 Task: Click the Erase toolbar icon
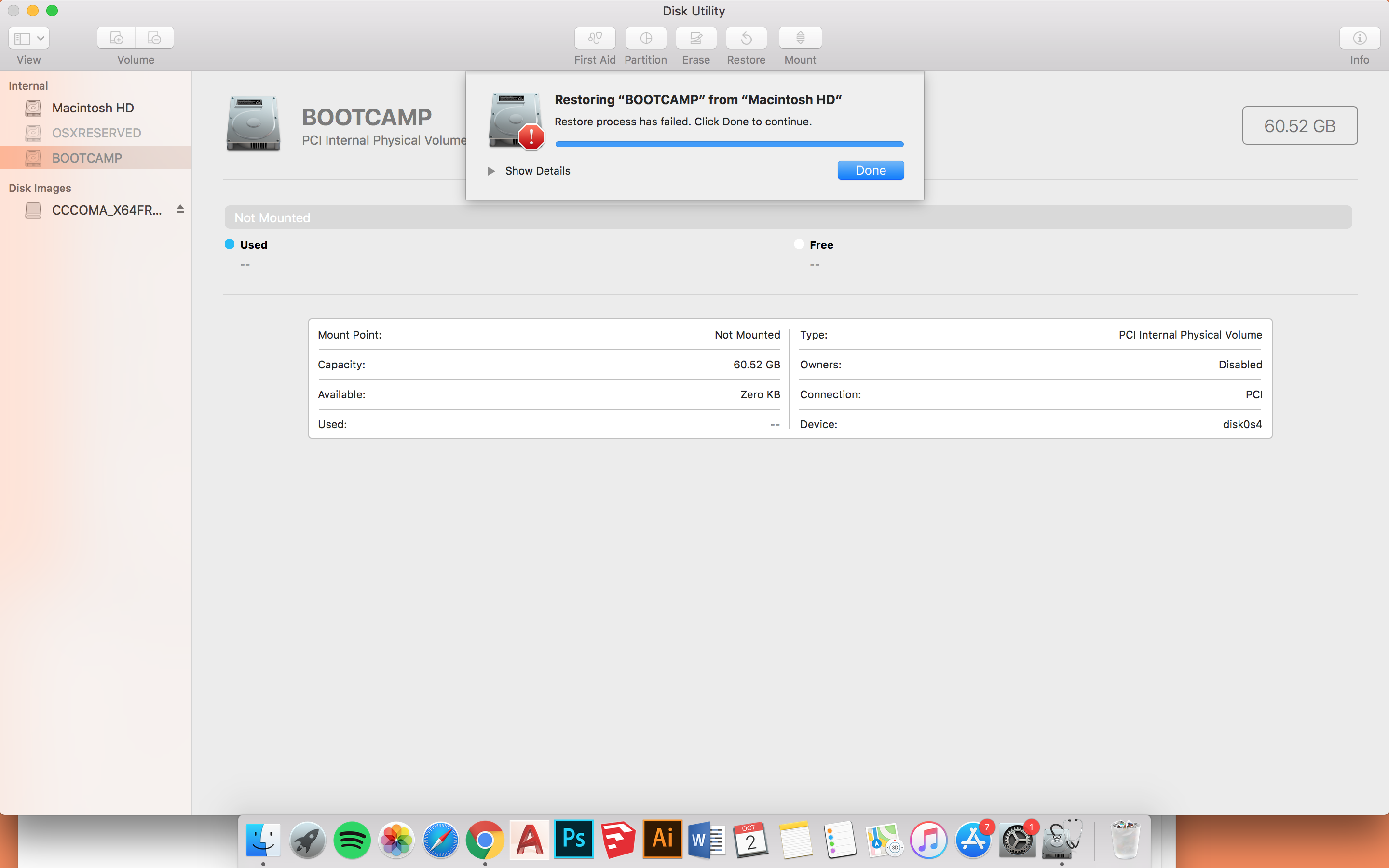(695, 39)
